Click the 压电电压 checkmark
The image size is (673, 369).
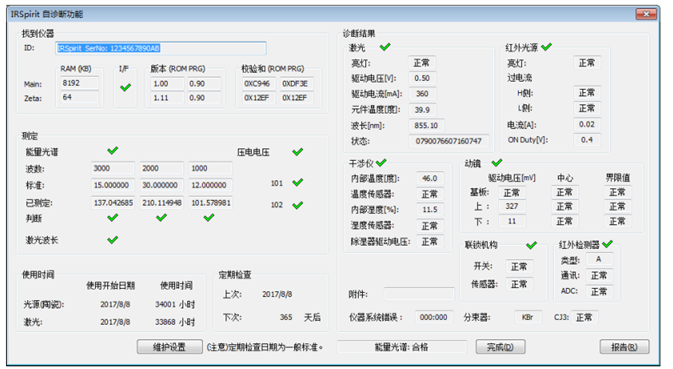click(x=297, y=151)
